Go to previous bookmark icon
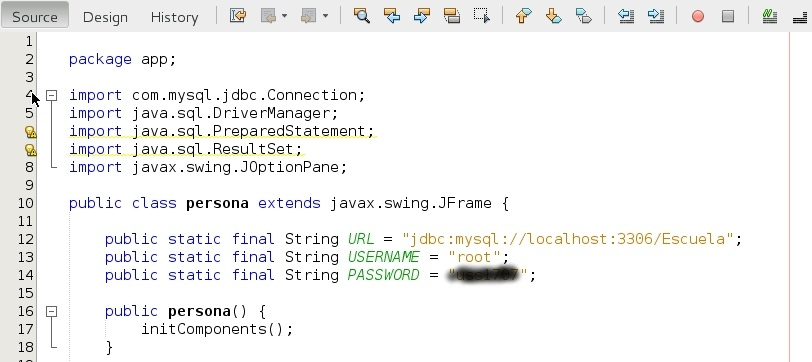This screenshot has width=812, height=362. click(524, 16)
